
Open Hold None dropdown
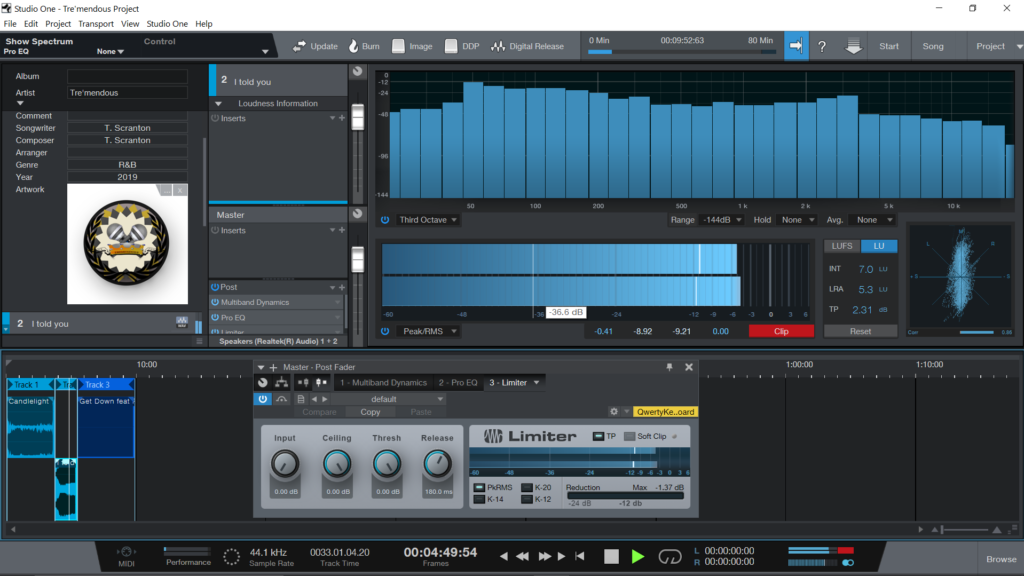797,220
